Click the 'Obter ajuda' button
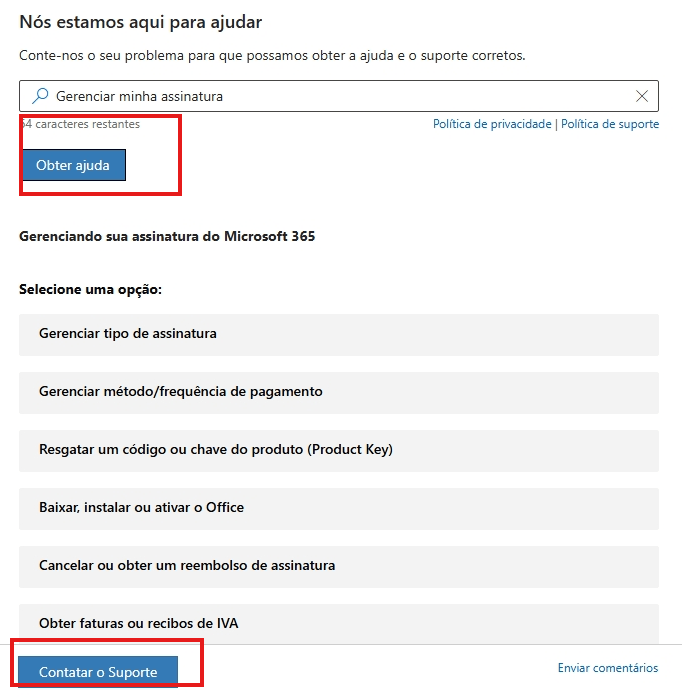 (74, 165)
